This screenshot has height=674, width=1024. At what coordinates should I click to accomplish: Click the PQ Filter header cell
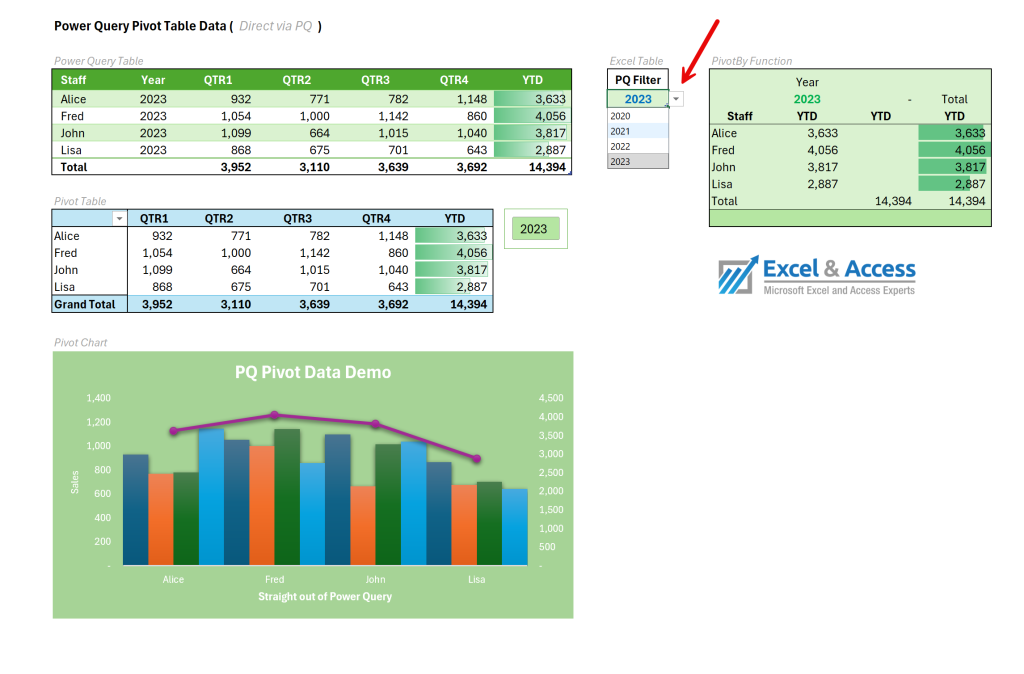click(x=638, y=80)
